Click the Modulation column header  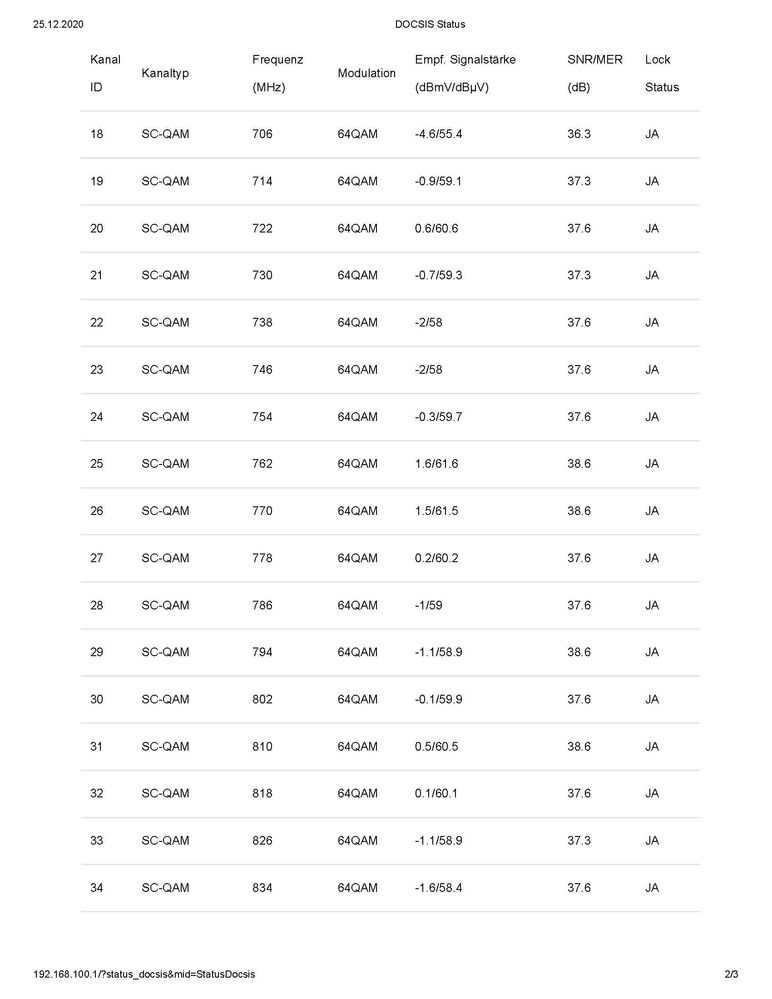click(x=367, y=74)
